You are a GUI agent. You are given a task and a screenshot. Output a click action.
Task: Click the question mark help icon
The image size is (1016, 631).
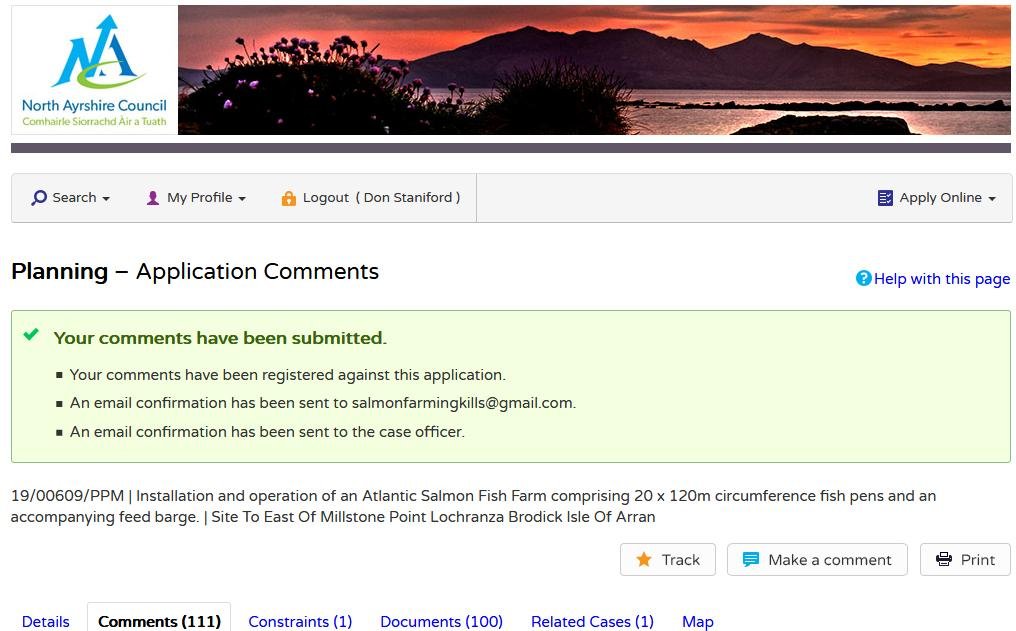(863, 278)
